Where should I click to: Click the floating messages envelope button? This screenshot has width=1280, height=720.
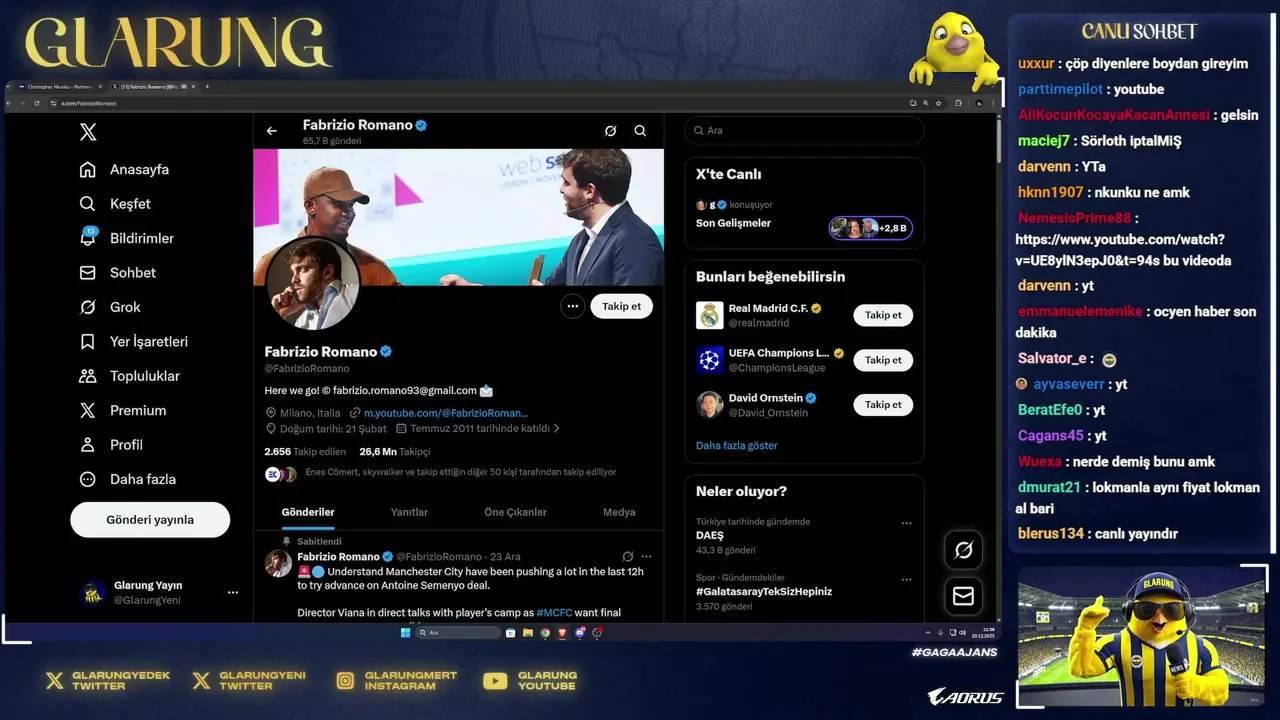(964, 596)
